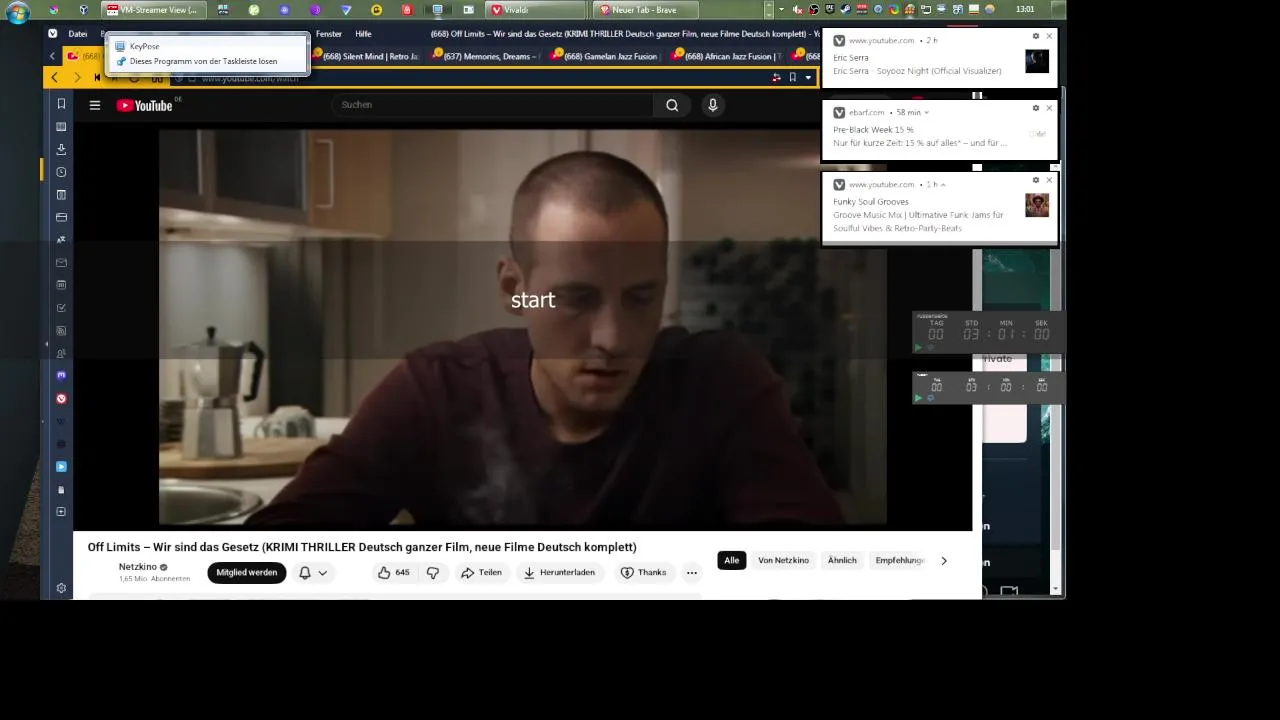The width and height of the screenshot is (1280, 720).
Task: Open the Datei menu
Action: 78,33
